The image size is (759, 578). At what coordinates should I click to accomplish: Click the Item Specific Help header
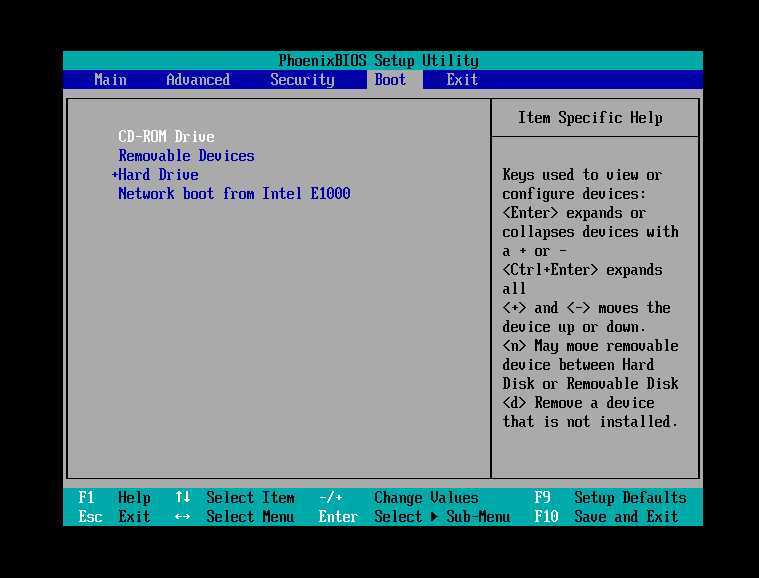point(590,118)
